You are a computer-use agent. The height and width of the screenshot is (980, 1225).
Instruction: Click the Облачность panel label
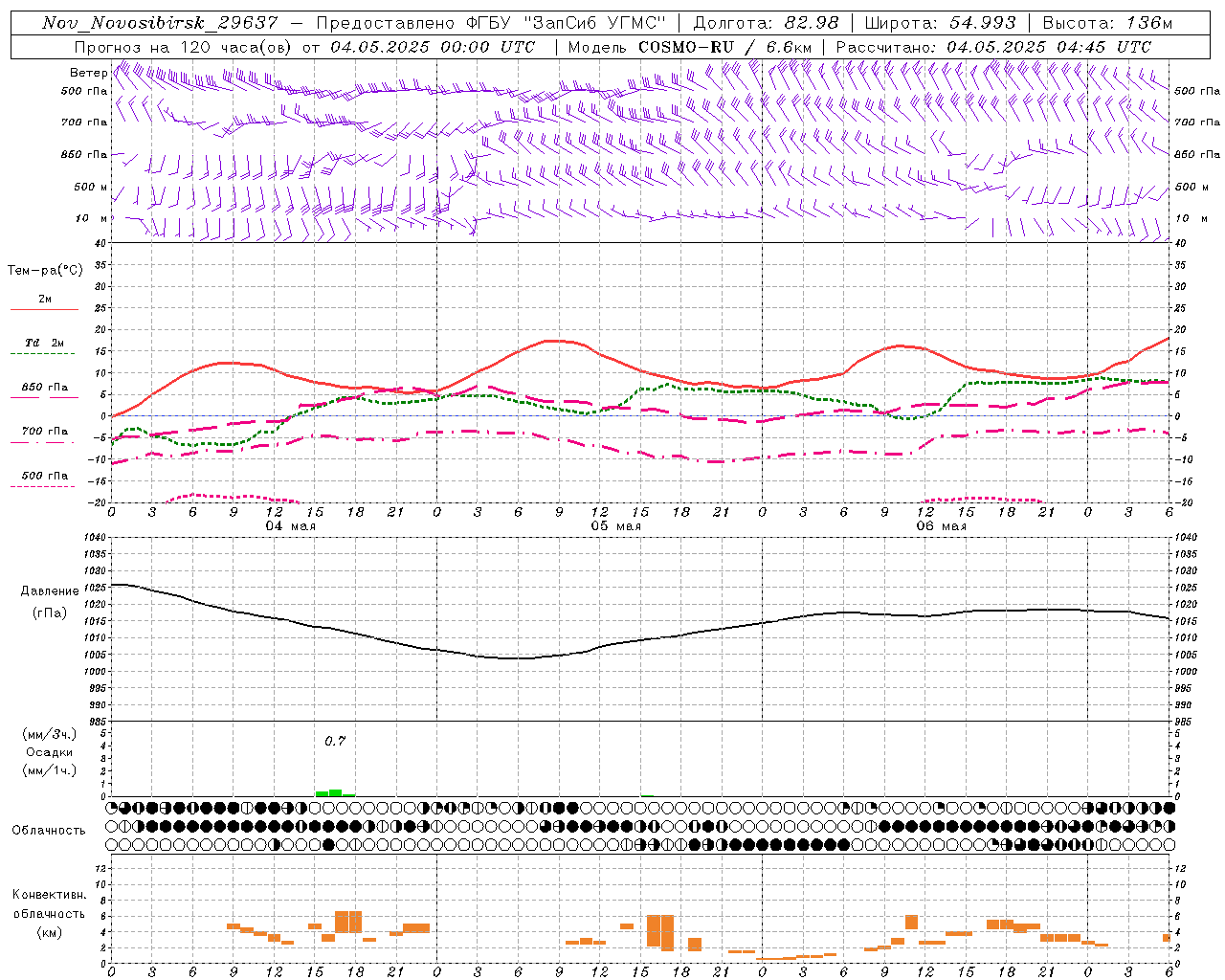point(49,830)
